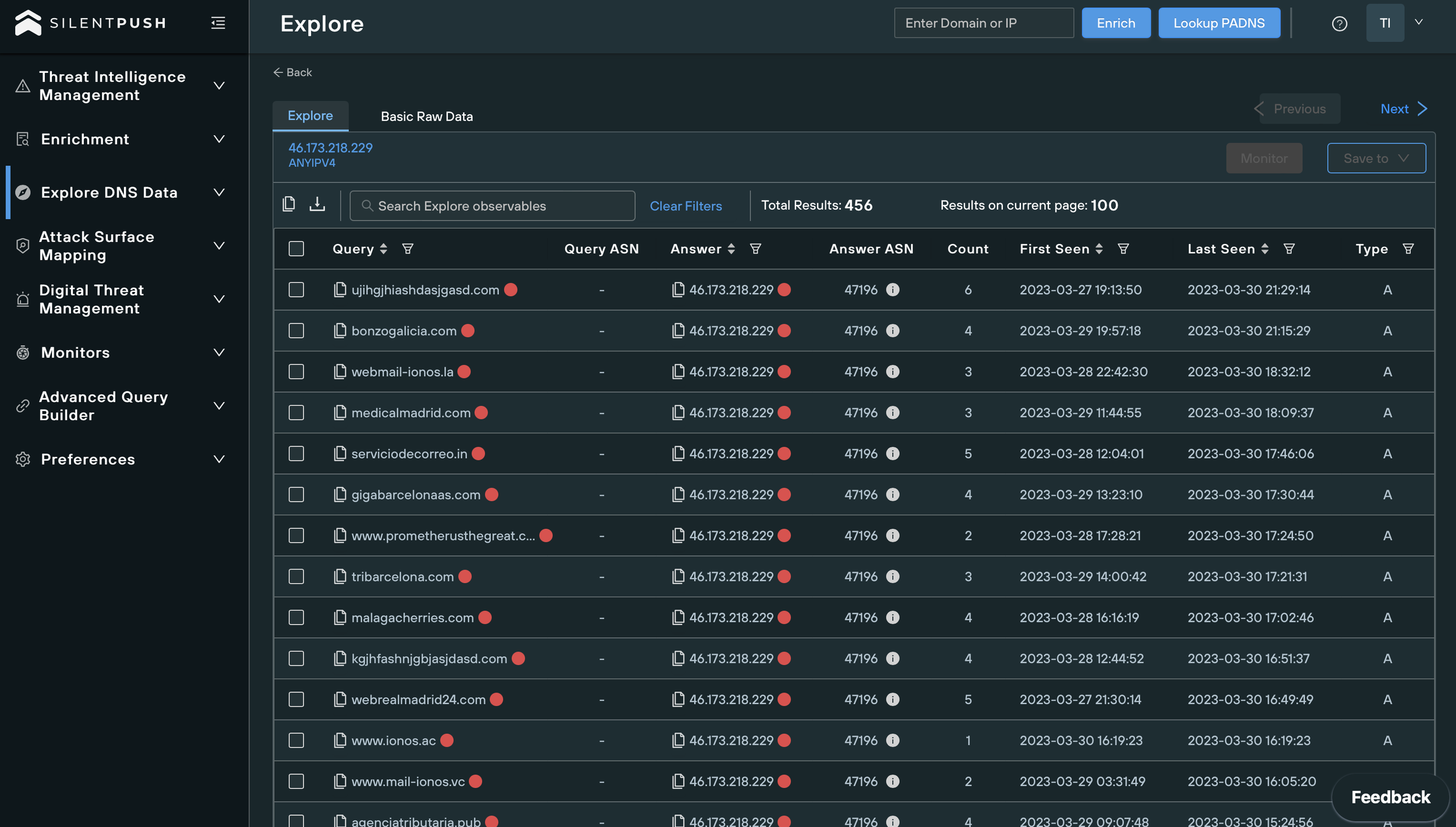Select the Explore DNS Data compass icon
The height and width of the screenshot is (827, 1456).
[x=23, y=192]
